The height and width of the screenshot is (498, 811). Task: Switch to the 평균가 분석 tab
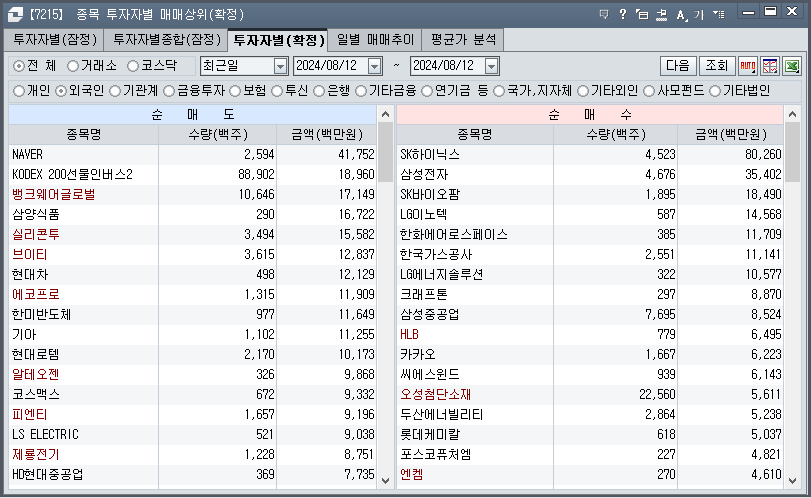[x=463, y=40]
